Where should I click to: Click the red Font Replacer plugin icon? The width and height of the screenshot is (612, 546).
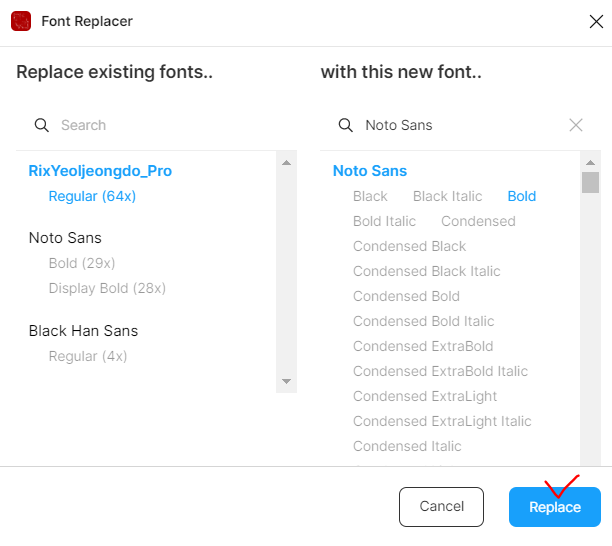pyautogui.click(x=21, y=21)
